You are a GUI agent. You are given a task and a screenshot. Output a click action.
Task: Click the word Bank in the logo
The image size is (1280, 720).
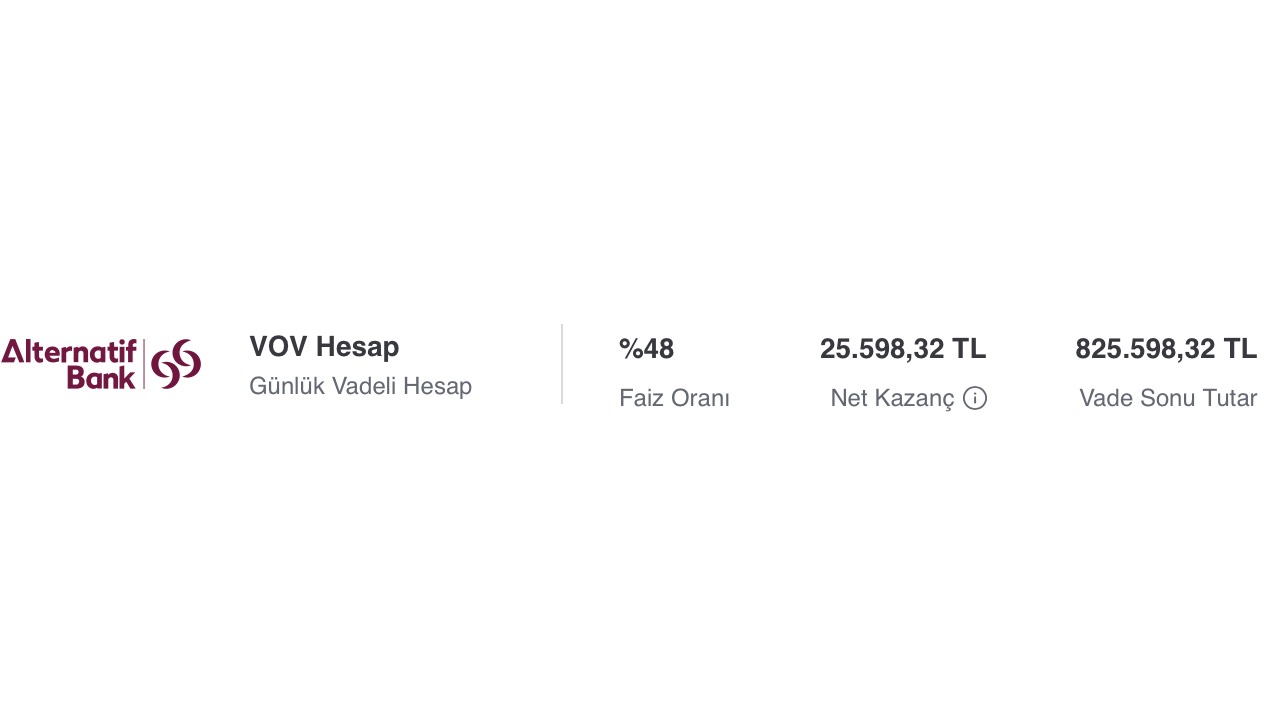click(x=101, y=378)
